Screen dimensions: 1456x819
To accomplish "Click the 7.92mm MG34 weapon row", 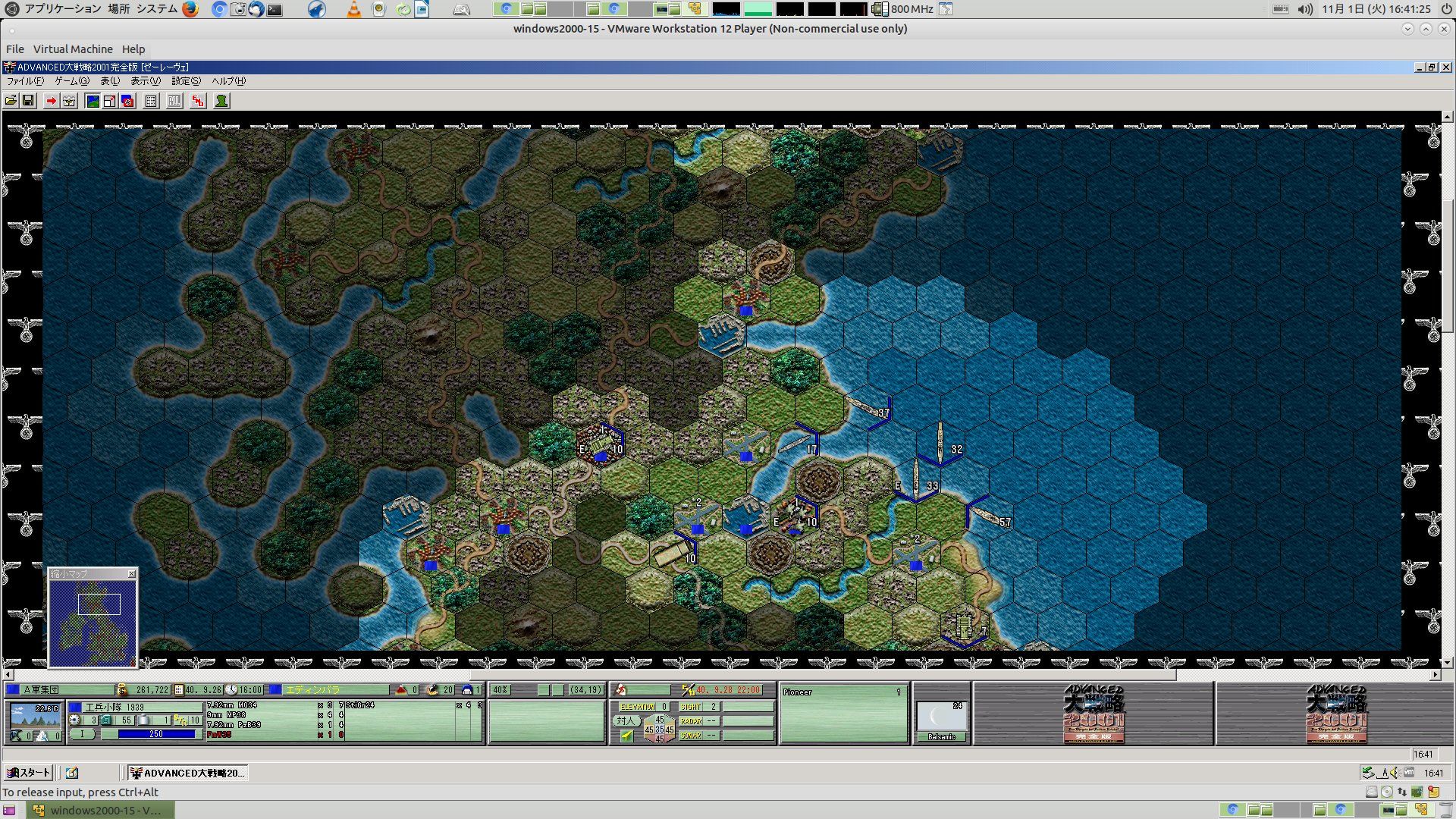I will [275, 705].
